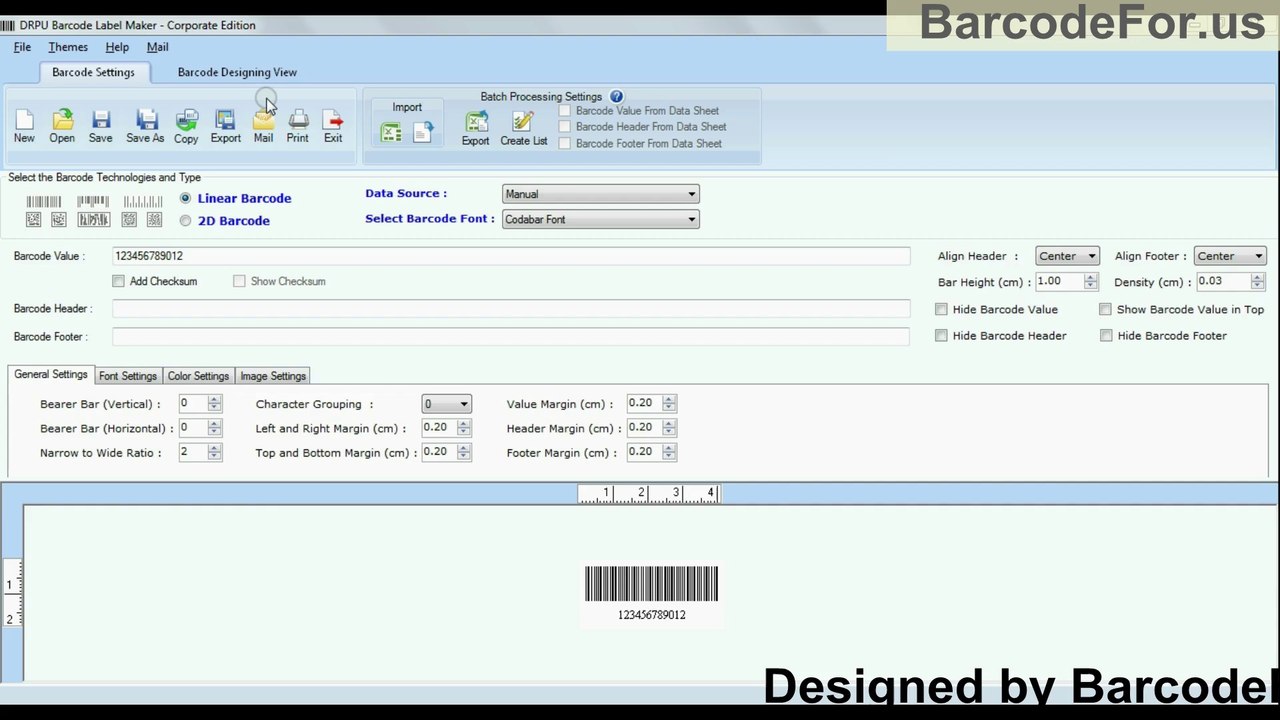Click the Exit toolbar icon

pos(333,126)
